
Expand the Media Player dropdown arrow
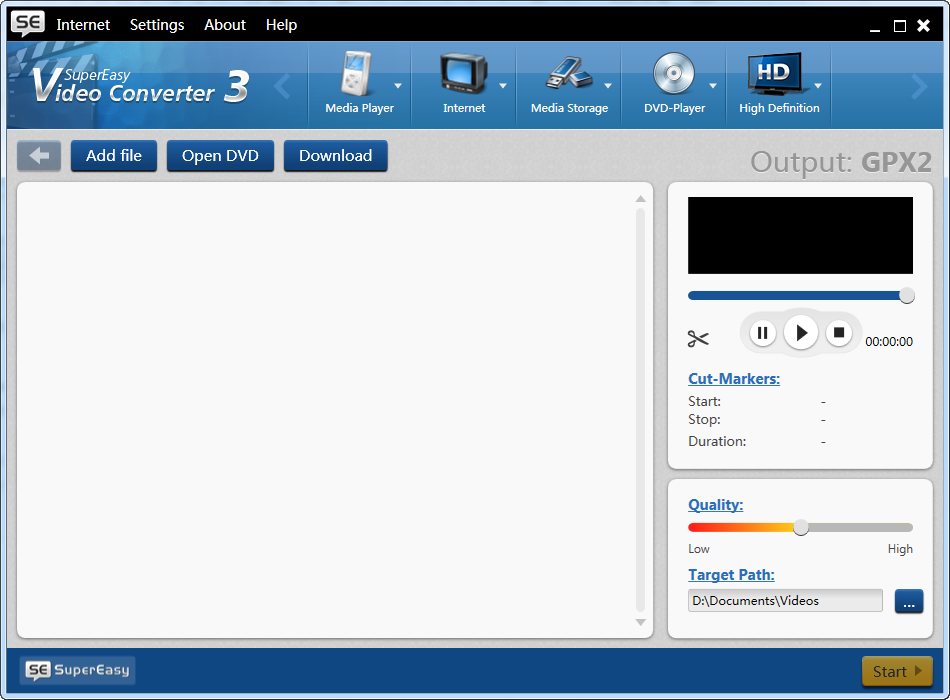tap(398, 86)
